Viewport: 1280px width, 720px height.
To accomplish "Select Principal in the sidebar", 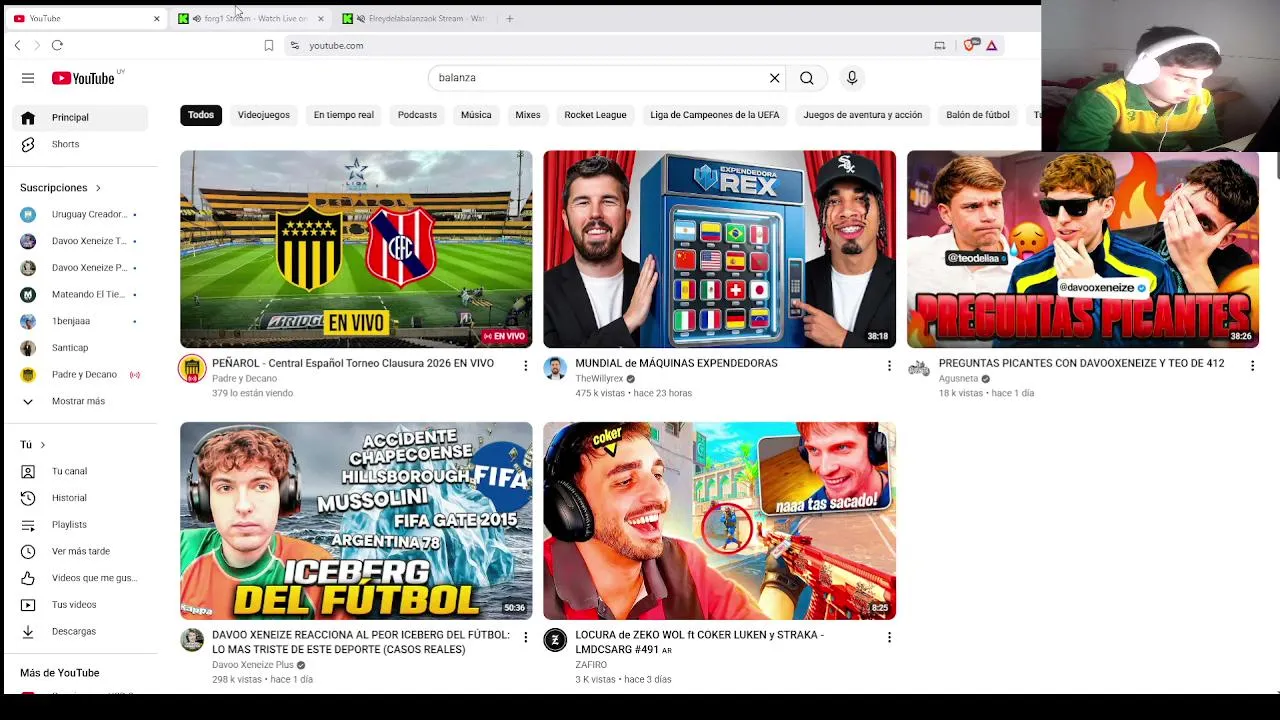I will (x=80, y=118).
